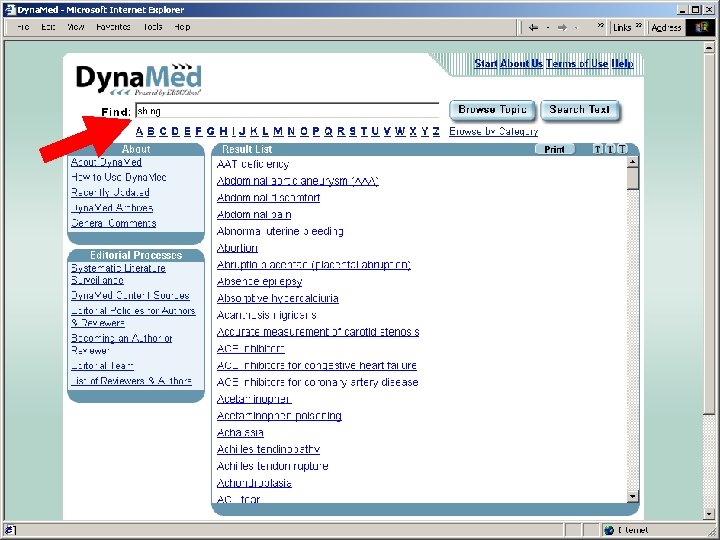Click the page scrollbar up arrow
Screen dimensions: 720x540
pos(709,47)
